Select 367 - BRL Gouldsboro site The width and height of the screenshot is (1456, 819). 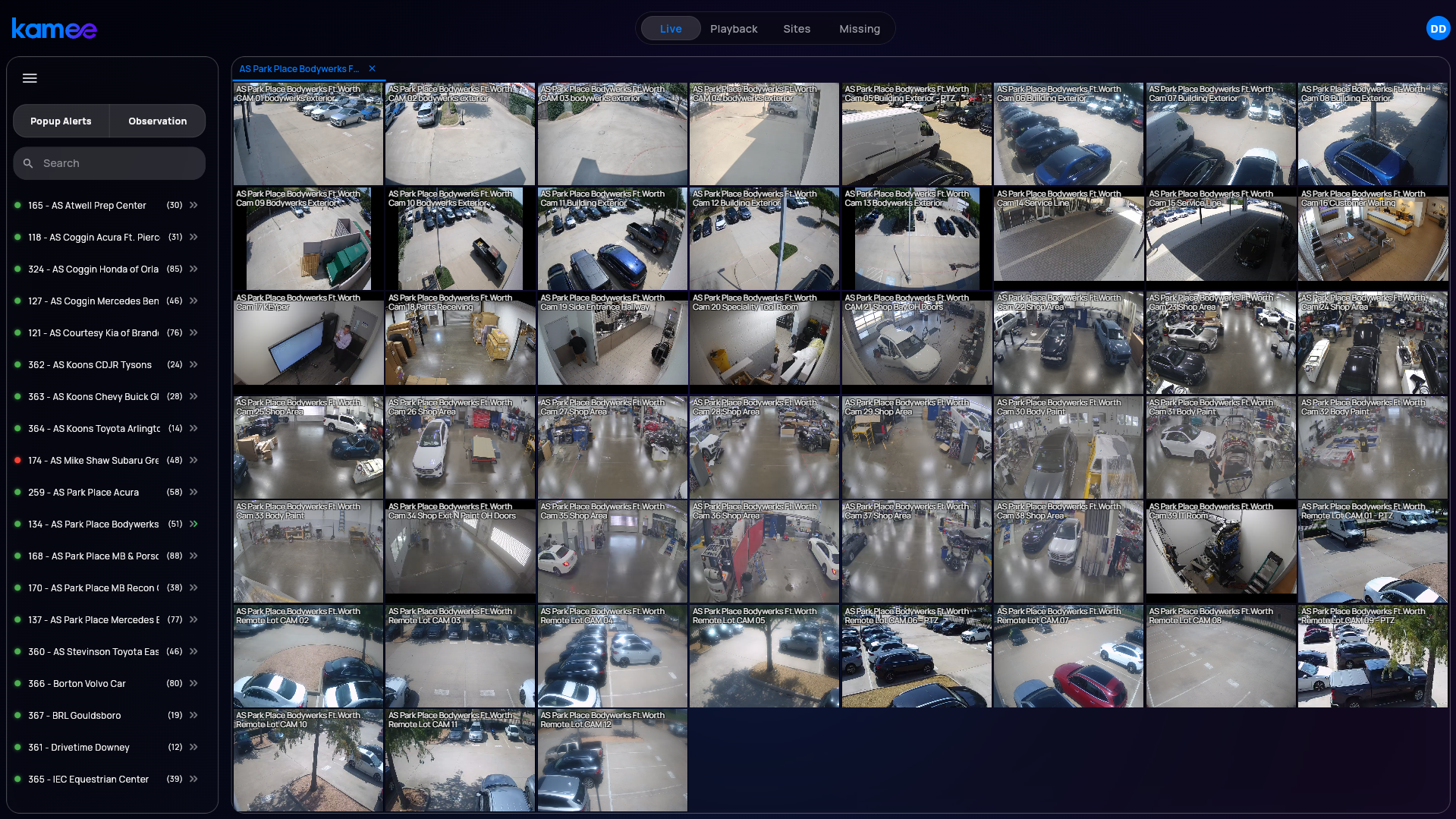coord(74,715)
